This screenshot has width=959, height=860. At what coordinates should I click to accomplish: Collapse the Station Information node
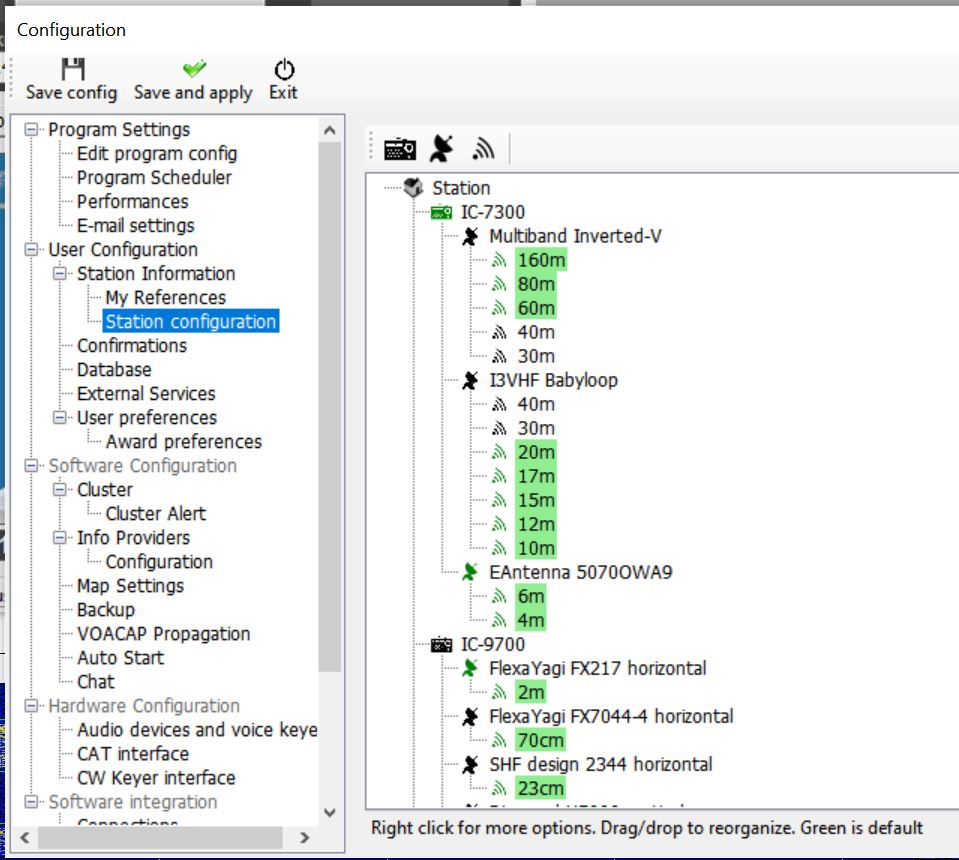[59, 273]
